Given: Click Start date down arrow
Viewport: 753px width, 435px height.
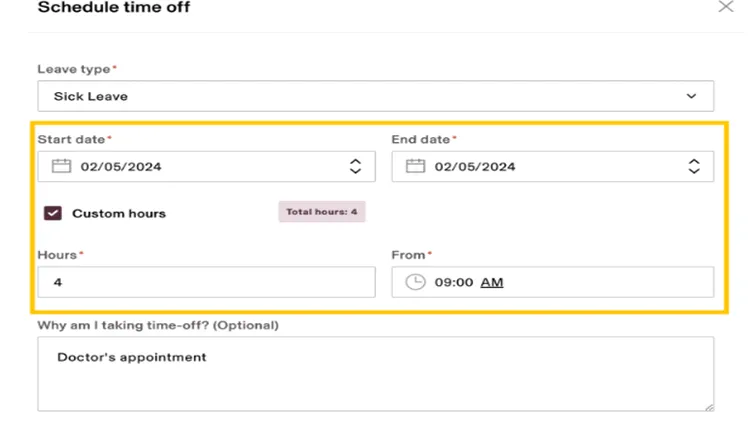Looking at the screenshot, I should click(x=355, y=171).
